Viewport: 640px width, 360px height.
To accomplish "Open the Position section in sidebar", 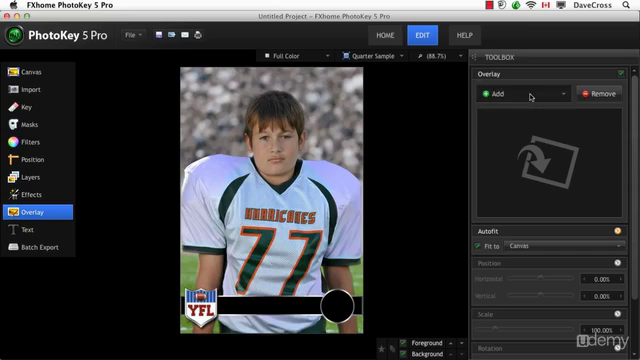I will tap(38, 160).
